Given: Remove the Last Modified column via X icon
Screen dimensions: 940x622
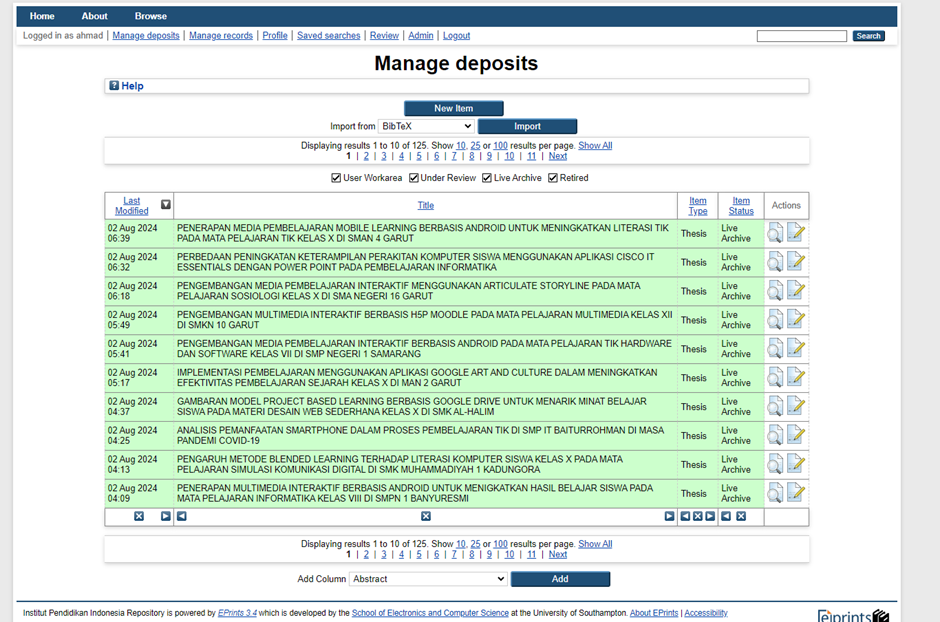Looking at the screenshot, I should tap(139, 517).
